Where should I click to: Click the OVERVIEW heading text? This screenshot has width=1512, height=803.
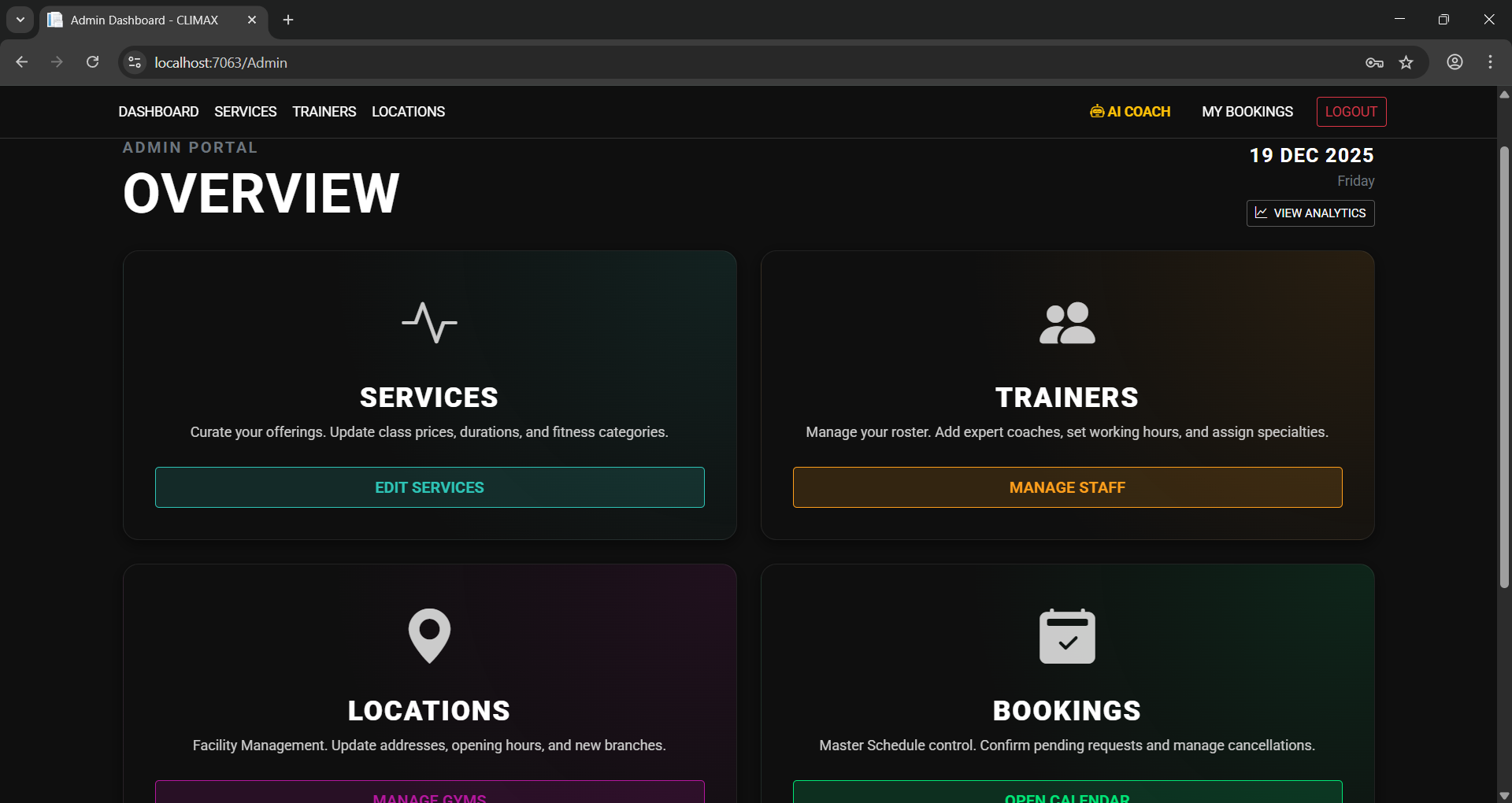tap(261, 193)
